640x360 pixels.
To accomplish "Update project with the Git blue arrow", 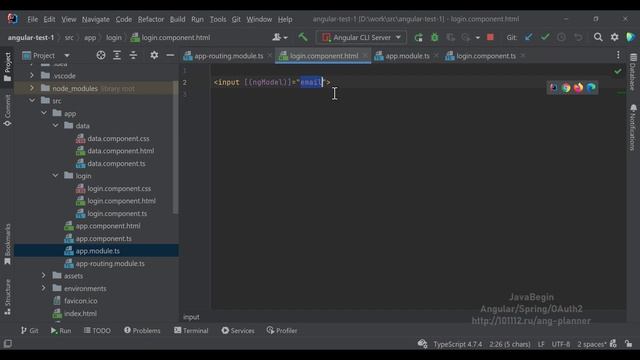I will (x=529, y=37).
